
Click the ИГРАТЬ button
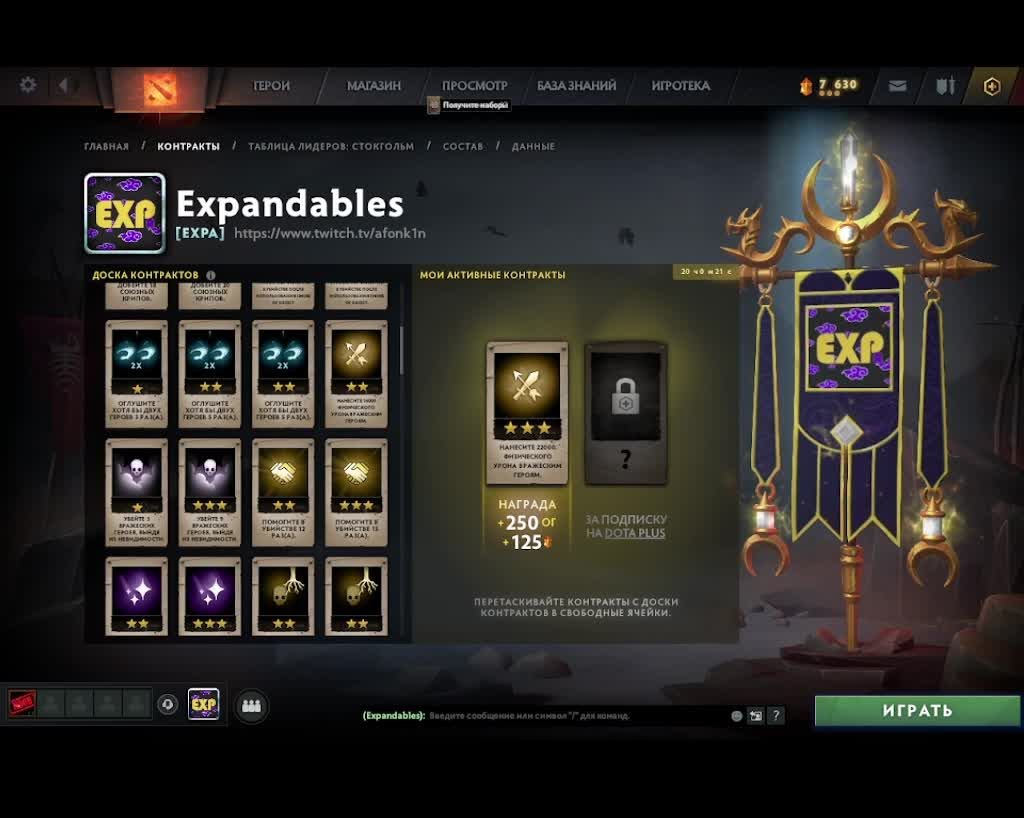pyautogui.click(x=917, y=710)
